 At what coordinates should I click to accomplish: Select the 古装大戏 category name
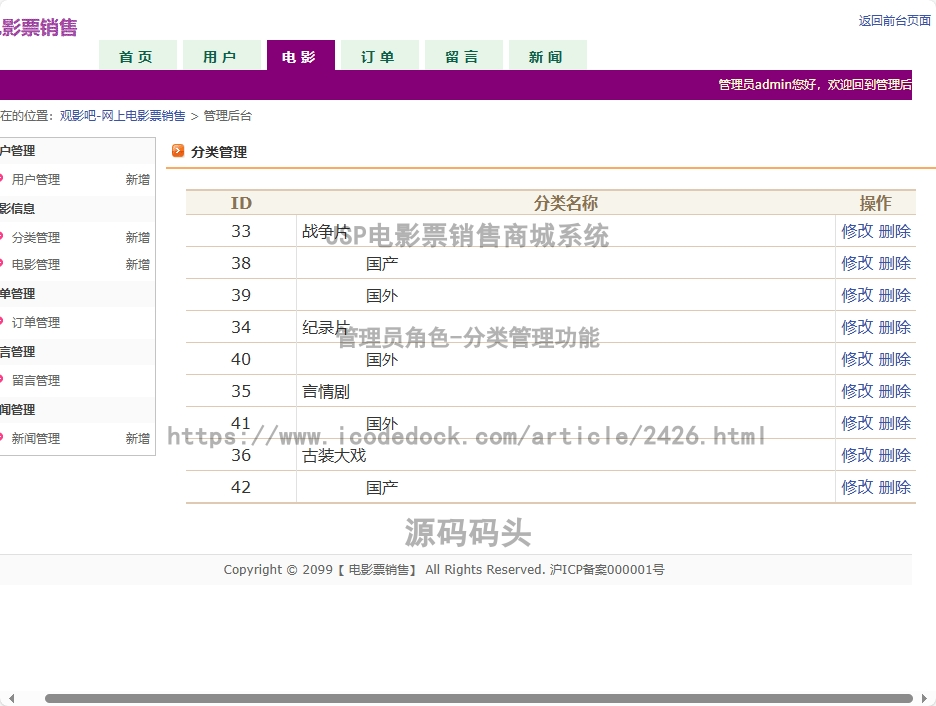334,456
